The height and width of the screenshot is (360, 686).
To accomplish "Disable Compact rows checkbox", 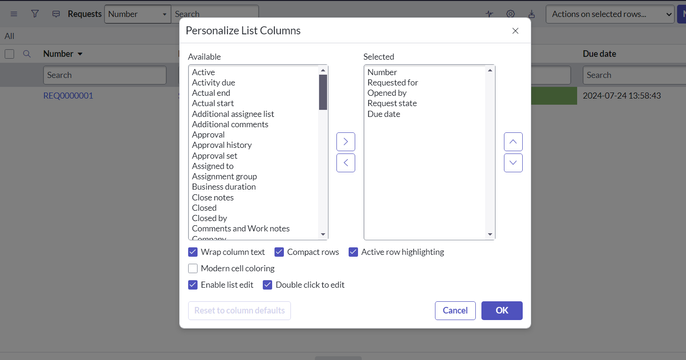I will click(x=279, y=252).
